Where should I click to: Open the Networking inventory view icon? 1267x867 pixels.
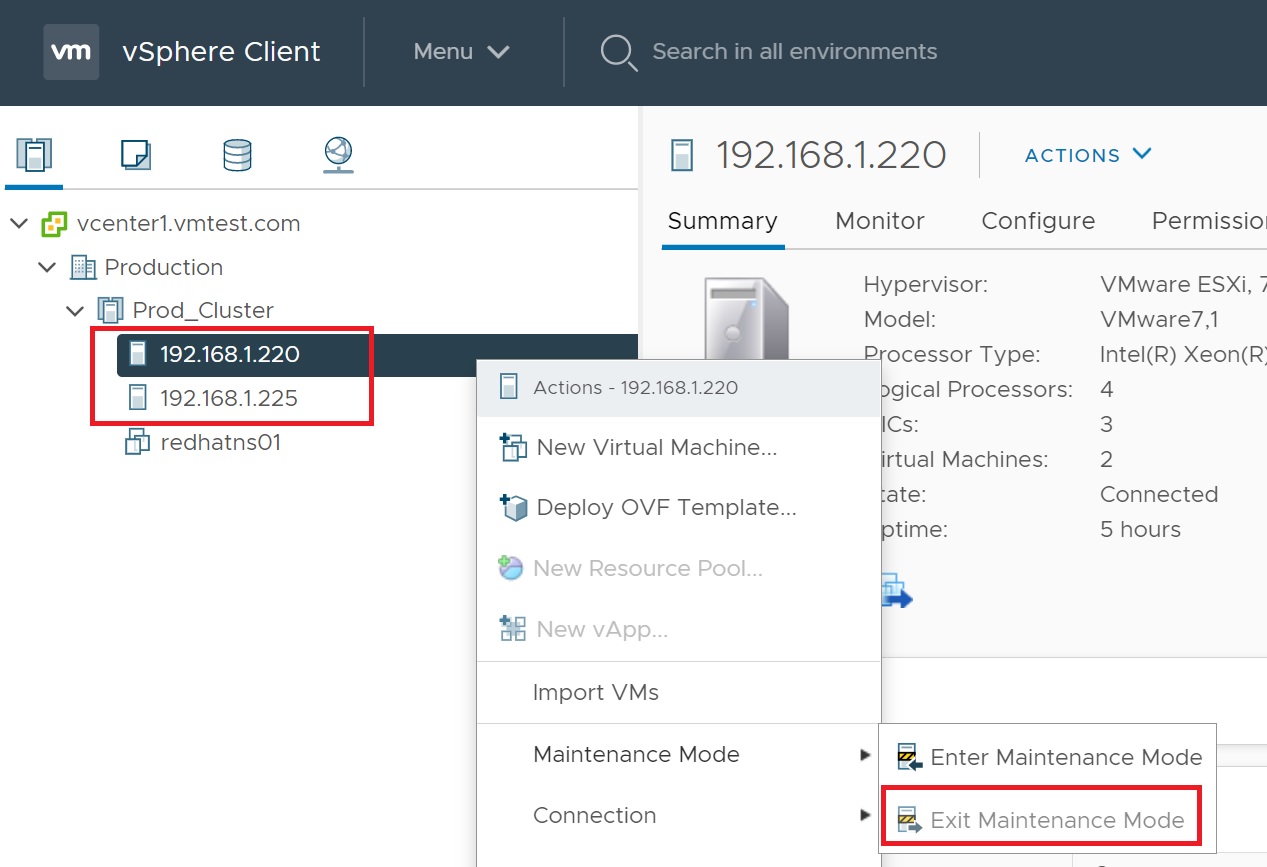coord(339,155)
